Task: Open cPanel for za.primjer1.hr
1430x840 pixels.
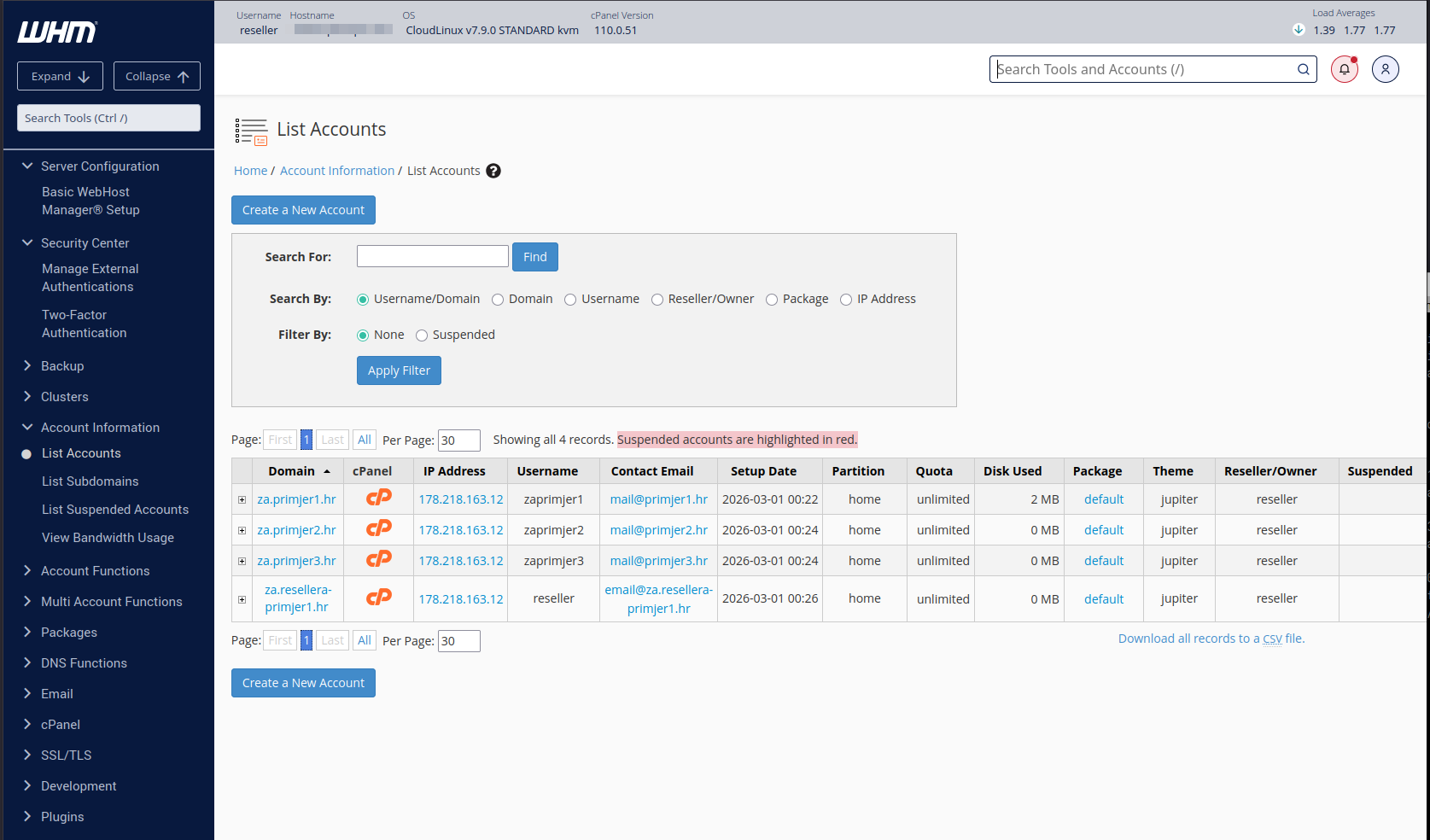Action: [378, 499]
